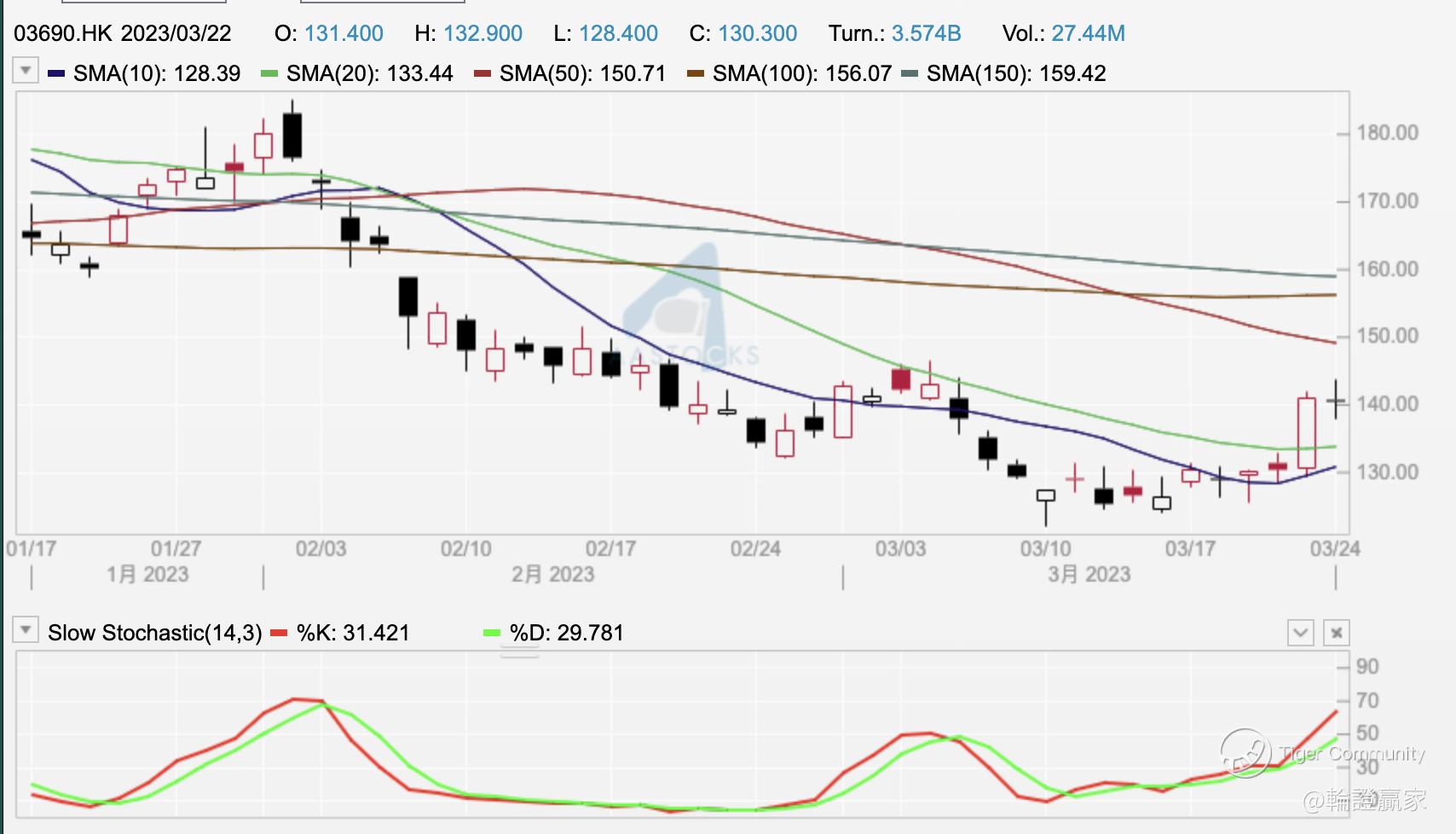Click the 03/17 date axis label
The width and height of the screenshot is (1456, 834).
tap(1191, 548)
